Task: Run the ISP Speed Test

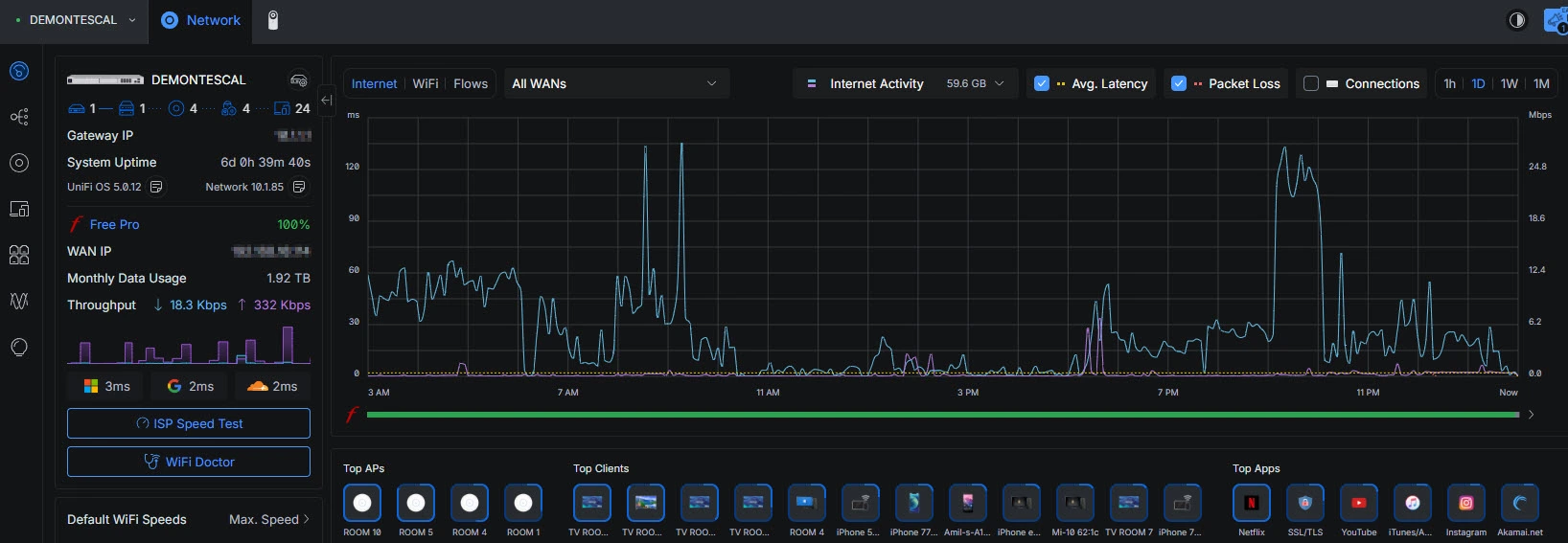Action: click(x=189, y=423)
